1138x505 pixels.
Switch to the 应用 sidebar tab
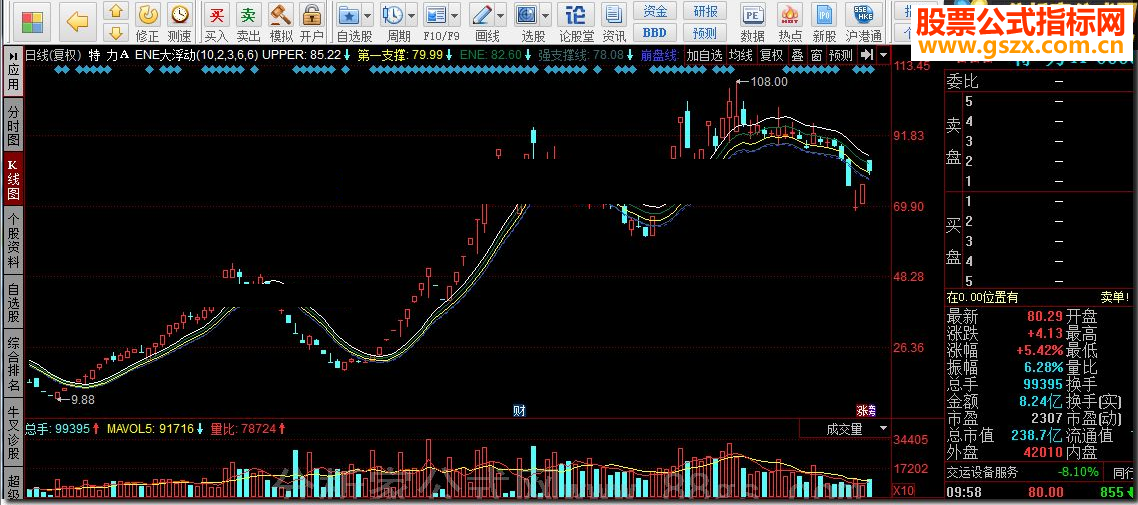coord(13,79)
